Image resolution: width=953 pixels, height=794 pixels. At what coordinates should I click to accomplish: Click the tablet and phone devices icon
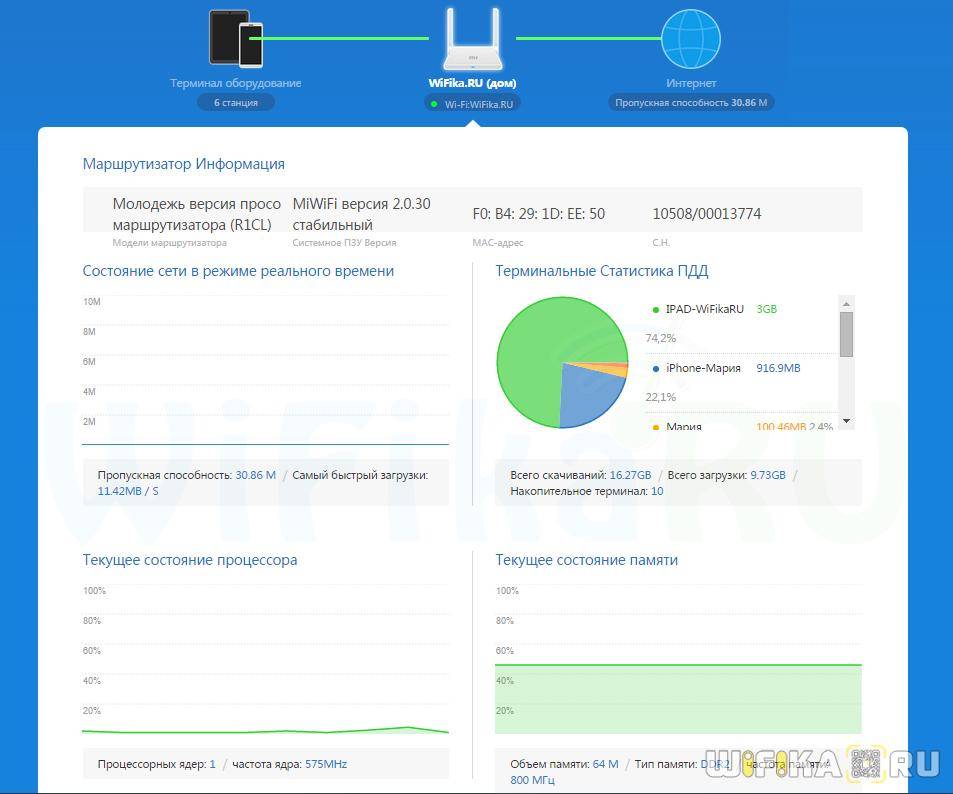(236, 38)
